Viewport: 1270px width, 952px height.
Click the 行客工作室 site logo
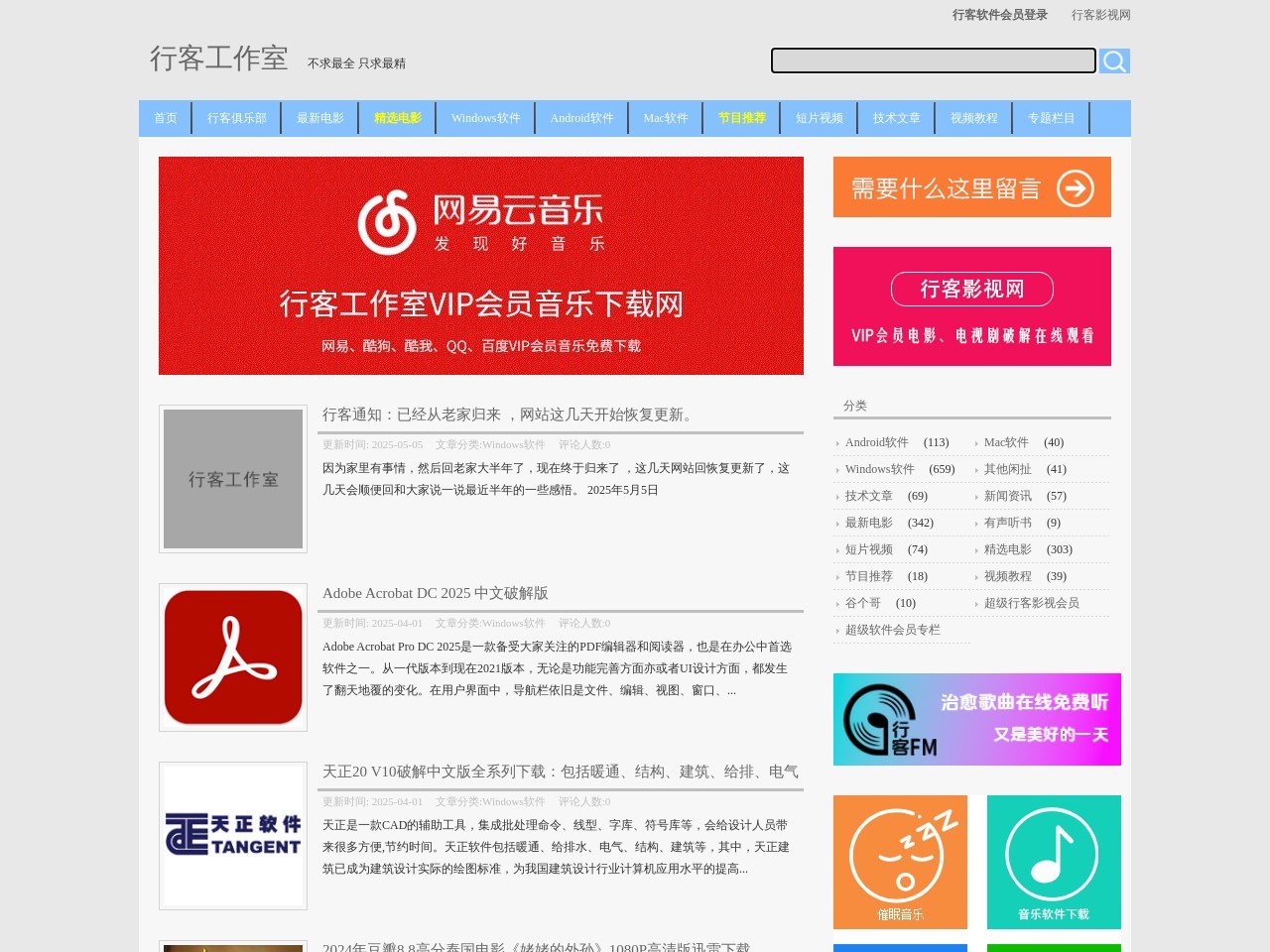coord(218,59)
